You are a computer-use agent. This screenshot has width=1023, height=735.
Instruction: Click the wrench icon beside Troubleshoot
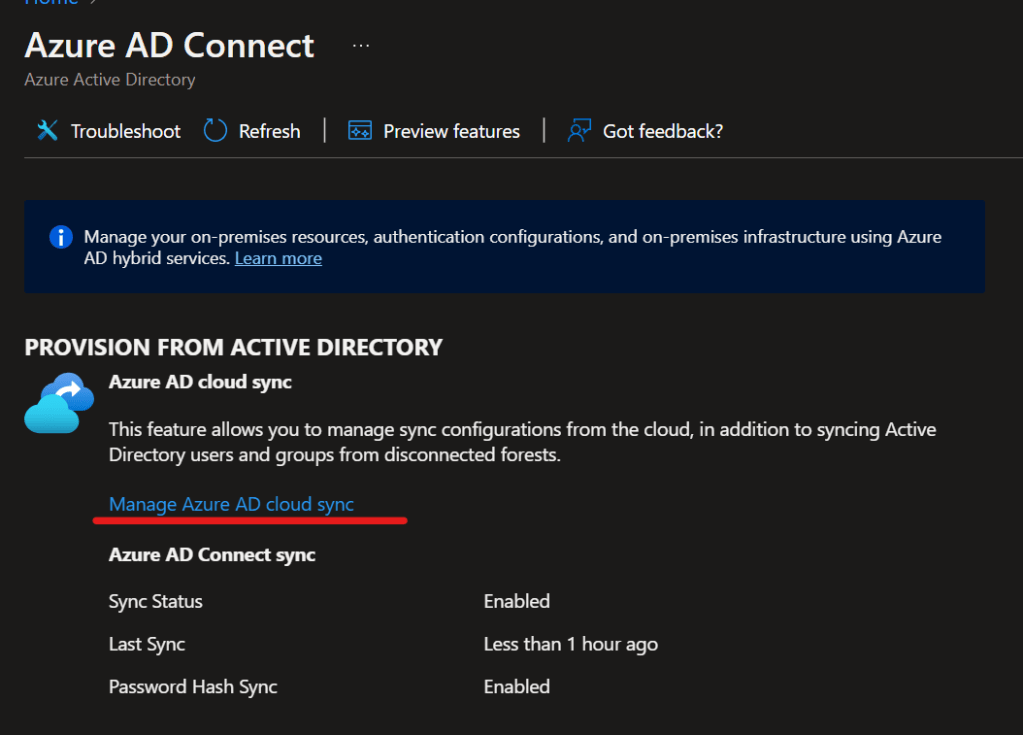click(47, 131)
